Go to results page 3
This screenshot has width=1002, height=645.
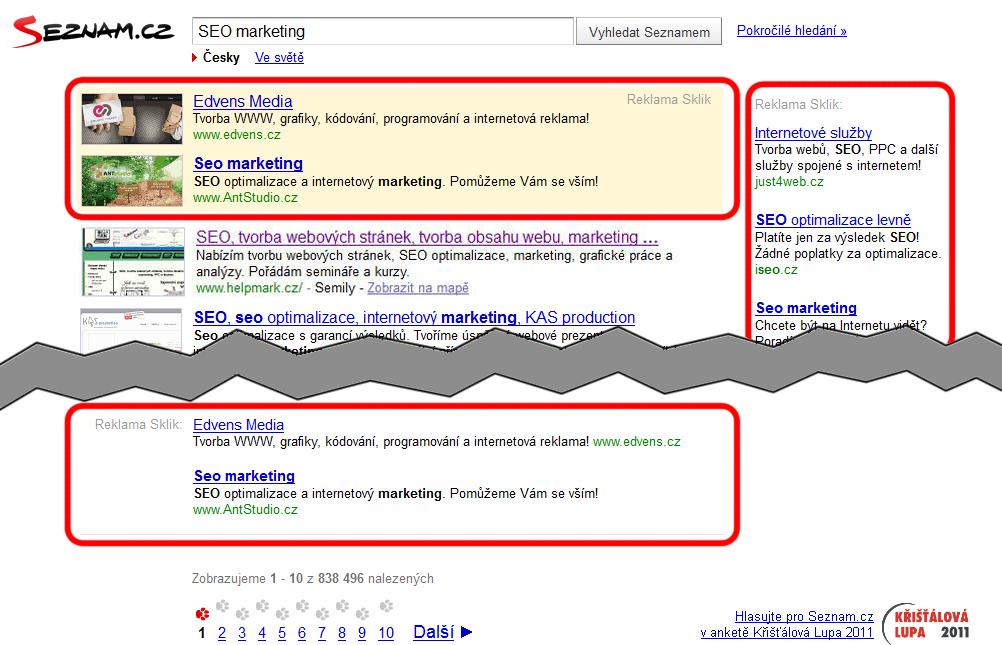(242, 633)
